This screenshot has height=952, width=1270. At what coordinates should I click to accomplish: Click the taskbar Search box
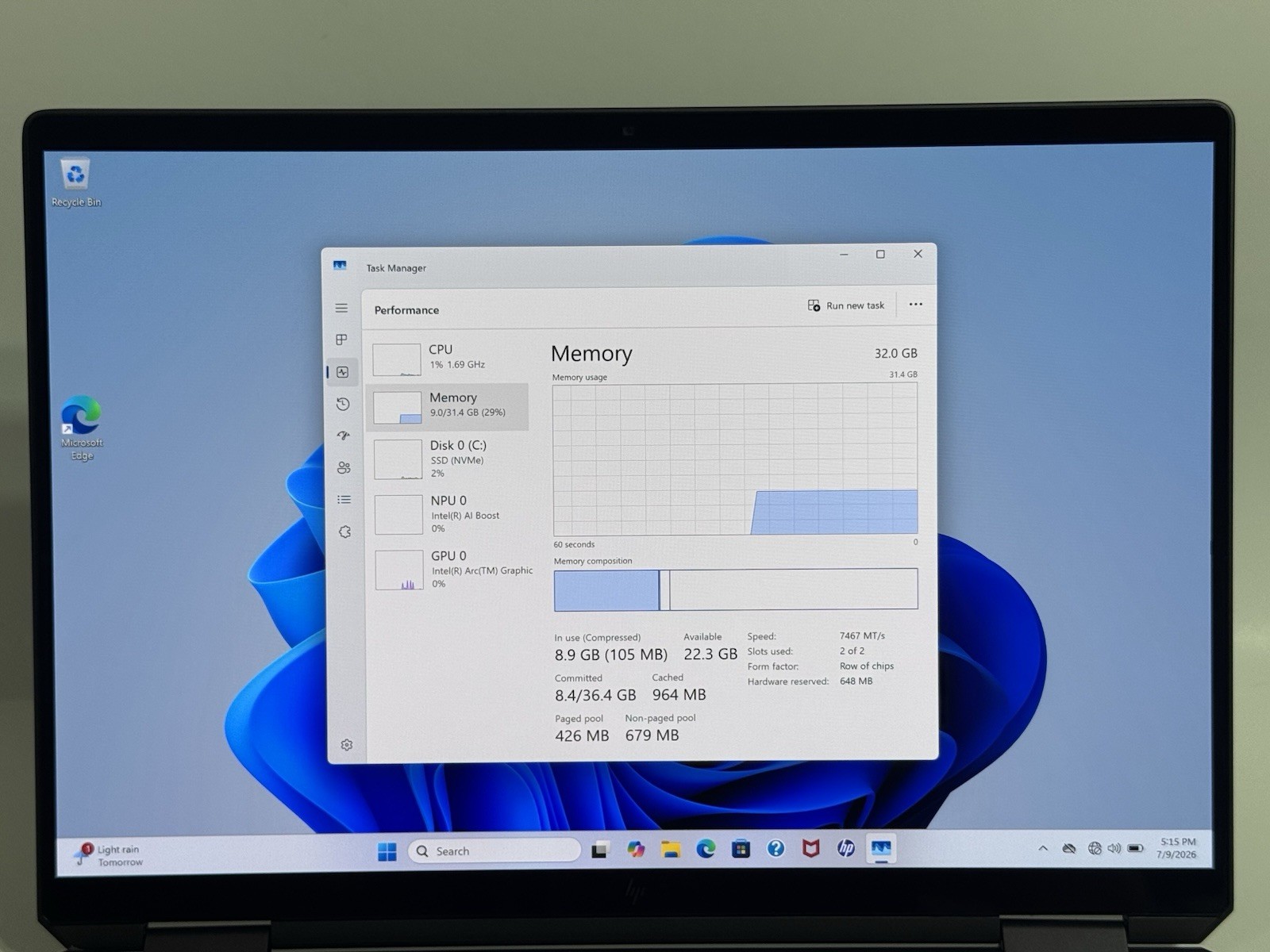(494, 850)
